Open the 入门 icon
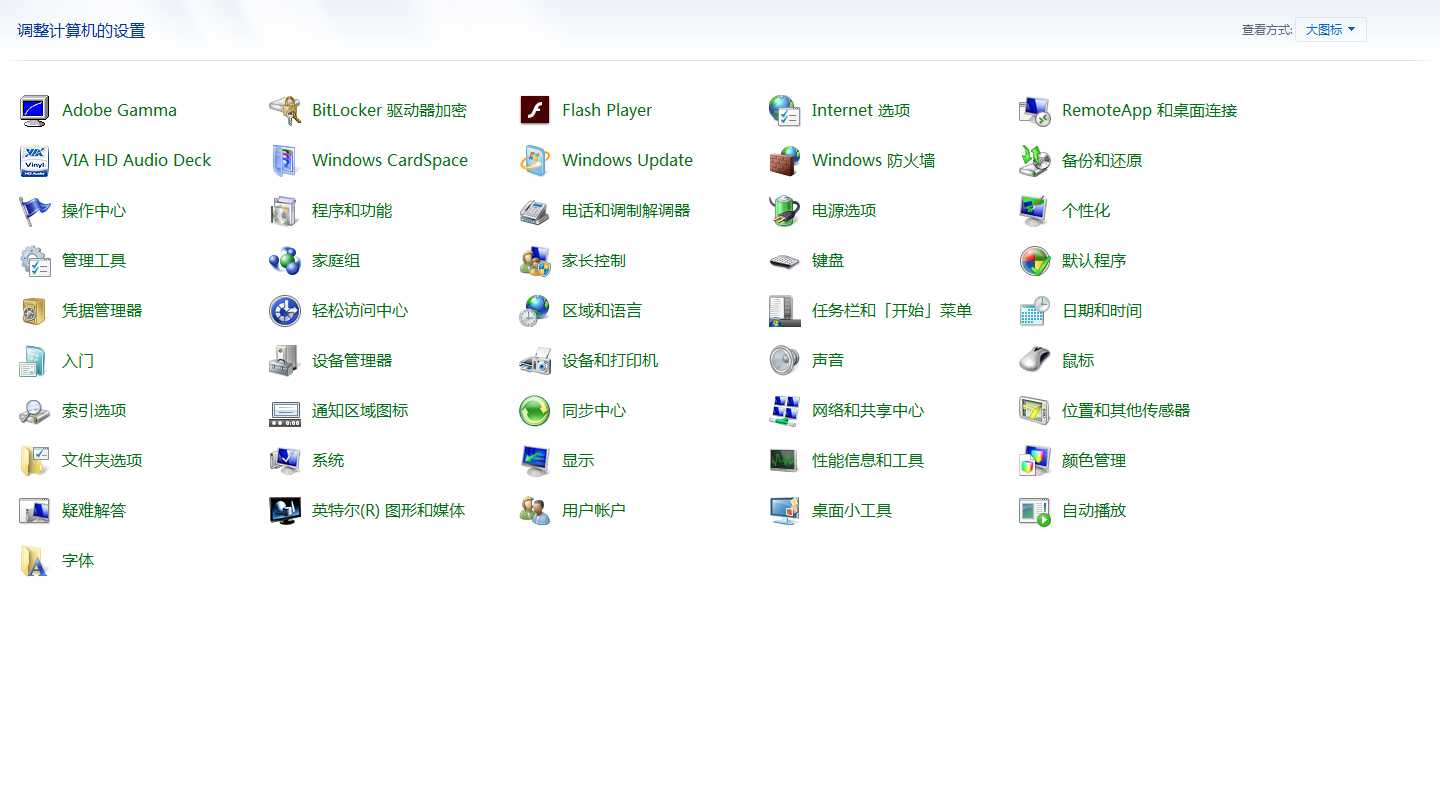The image size is (1440, 803). point(35,360)
